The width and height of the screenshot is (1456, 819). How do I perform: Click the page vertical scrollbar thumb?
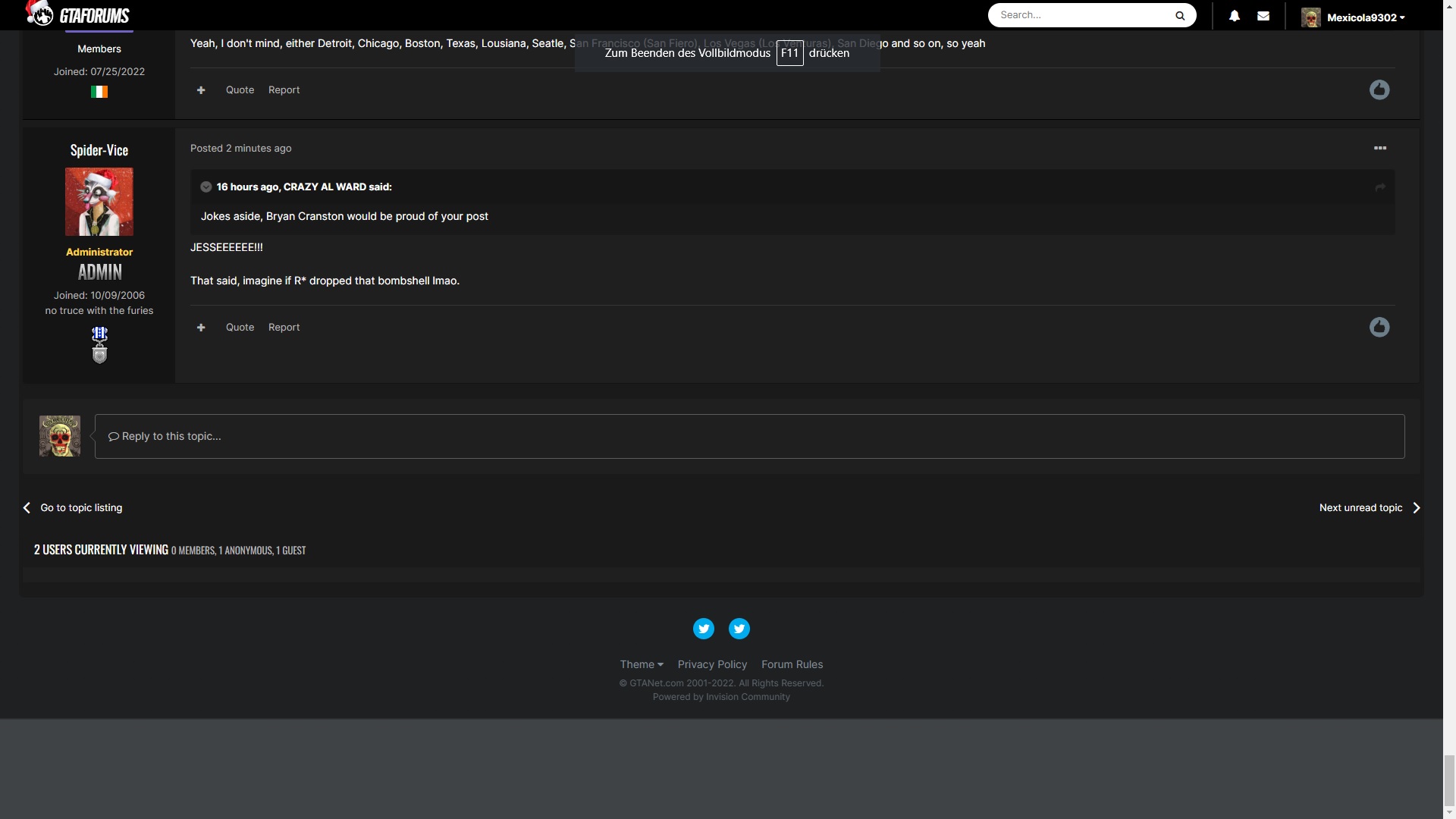click(1449, 780)
